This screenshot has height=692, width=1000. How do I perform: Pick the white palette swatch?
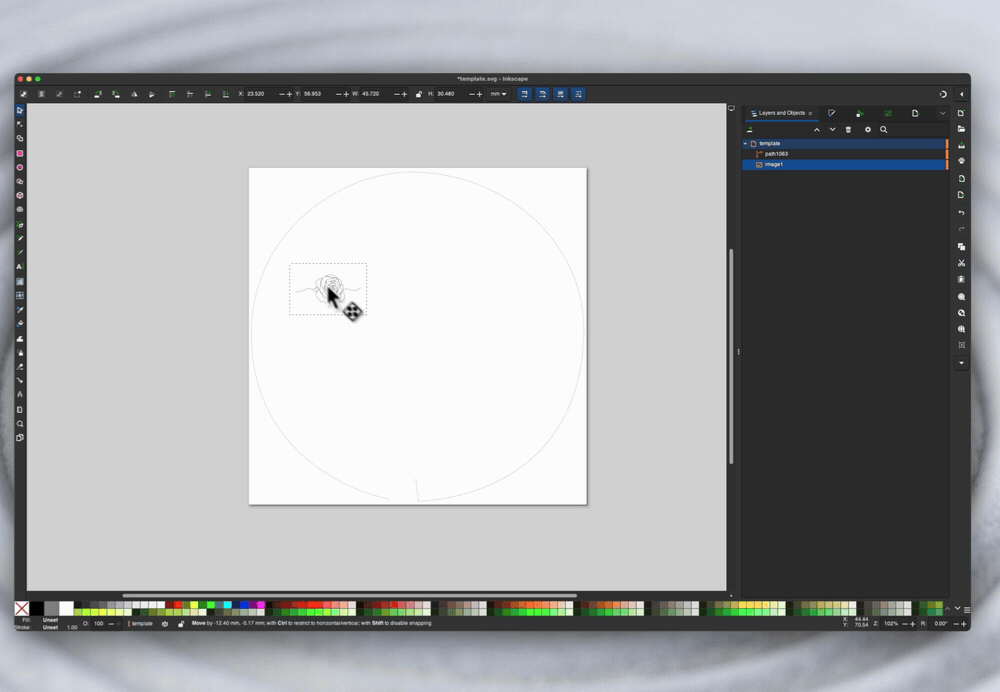[66, 608]
